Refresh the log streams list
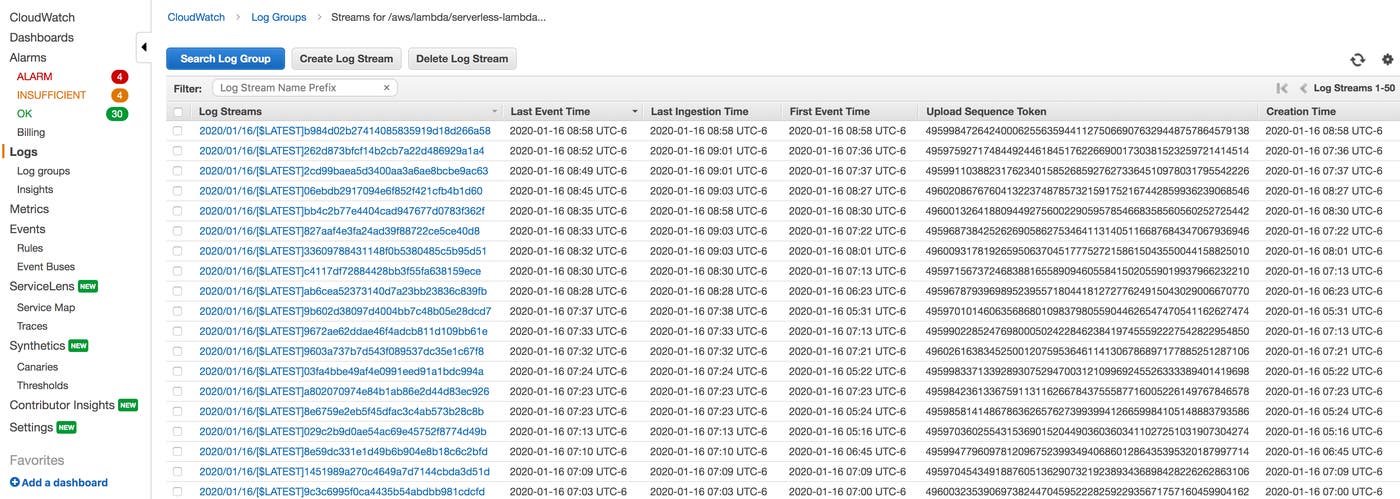This screenshot has height=499, width=1400. 1357,60
